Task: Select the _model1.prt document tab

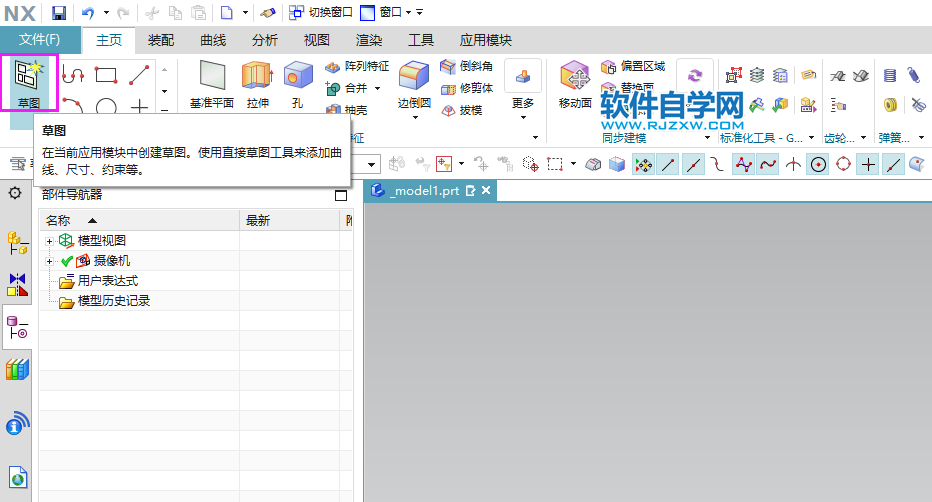Action: (430, 191)
